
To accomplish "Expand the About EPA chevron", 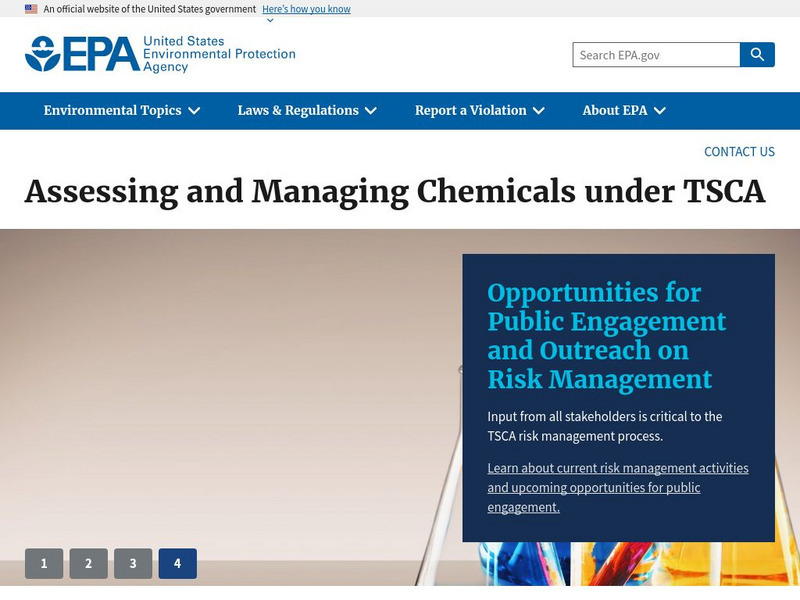I will (660, 111).
